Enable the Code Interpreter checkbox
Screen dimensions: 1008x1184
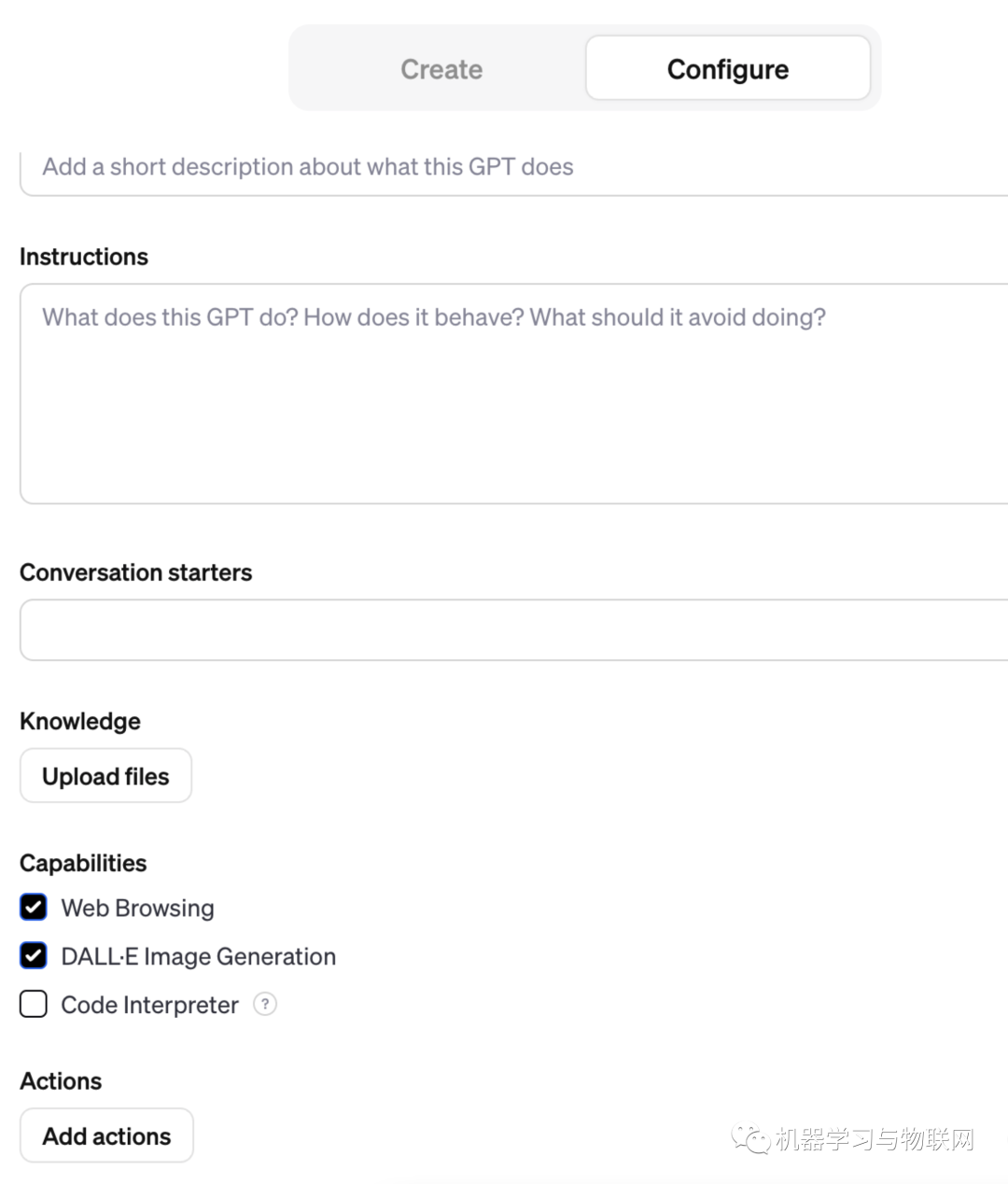click(x=34, y=1005)
